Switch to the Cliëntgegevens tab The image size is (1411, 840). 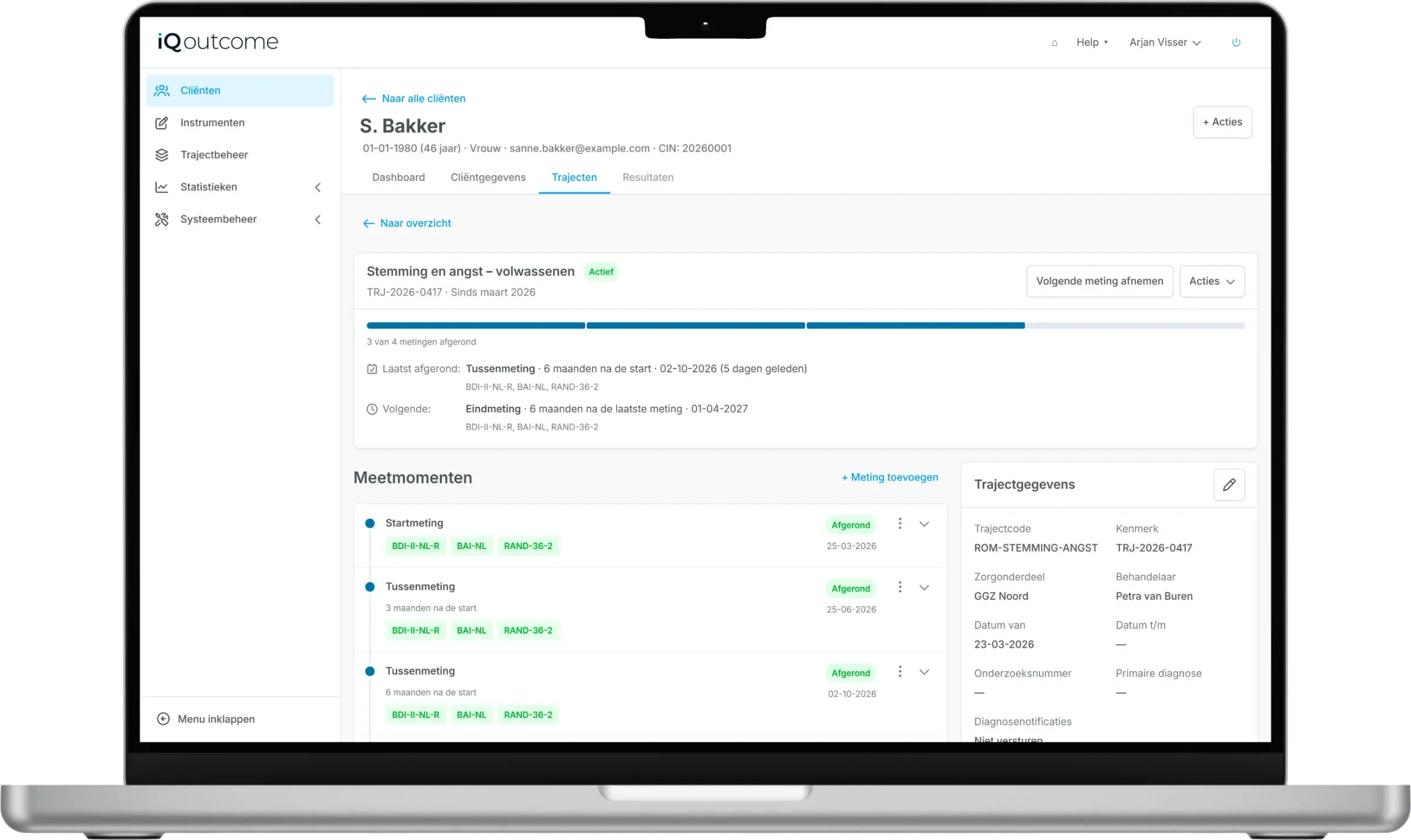pos(488,178)
